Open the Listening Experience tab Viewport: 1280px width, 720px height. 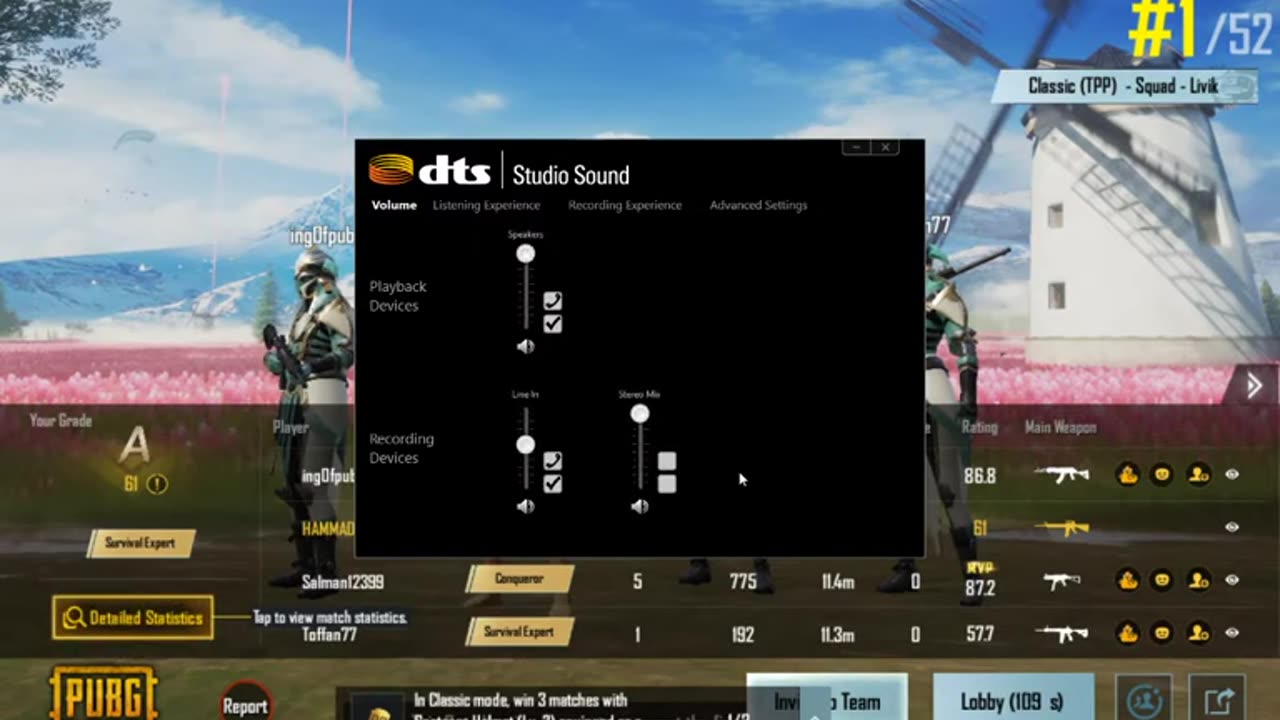486,205
